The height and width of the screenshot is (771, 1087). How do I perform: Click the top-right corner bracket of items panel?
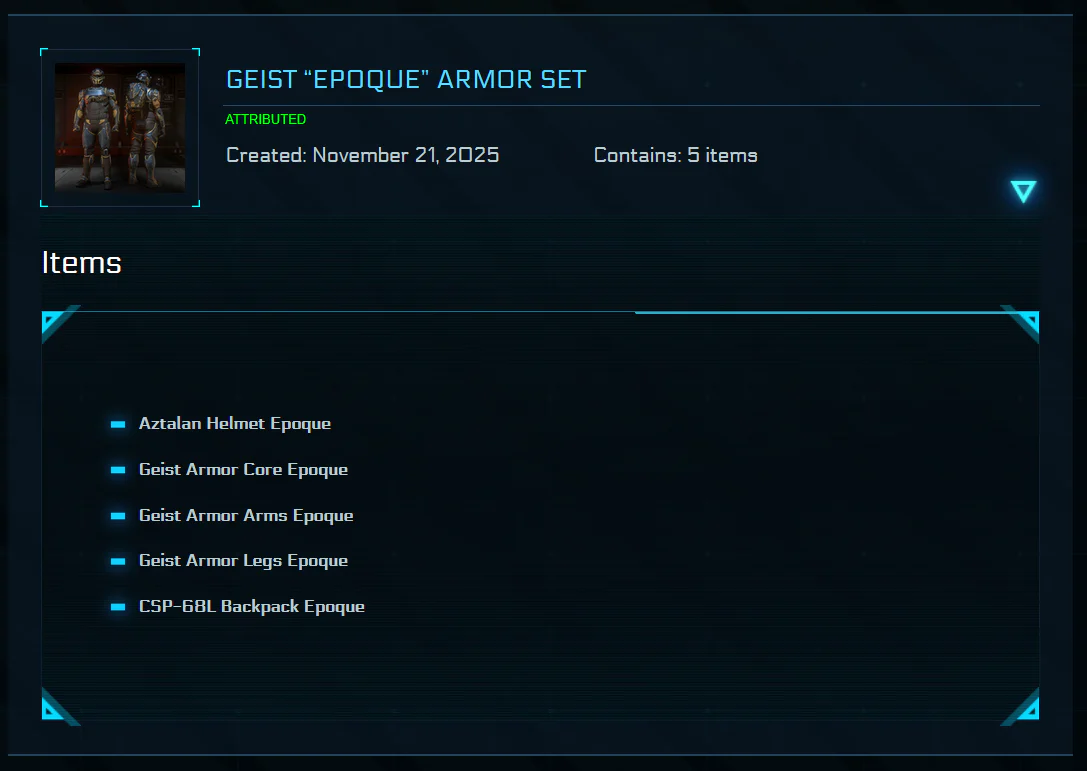click(1020, 323)
